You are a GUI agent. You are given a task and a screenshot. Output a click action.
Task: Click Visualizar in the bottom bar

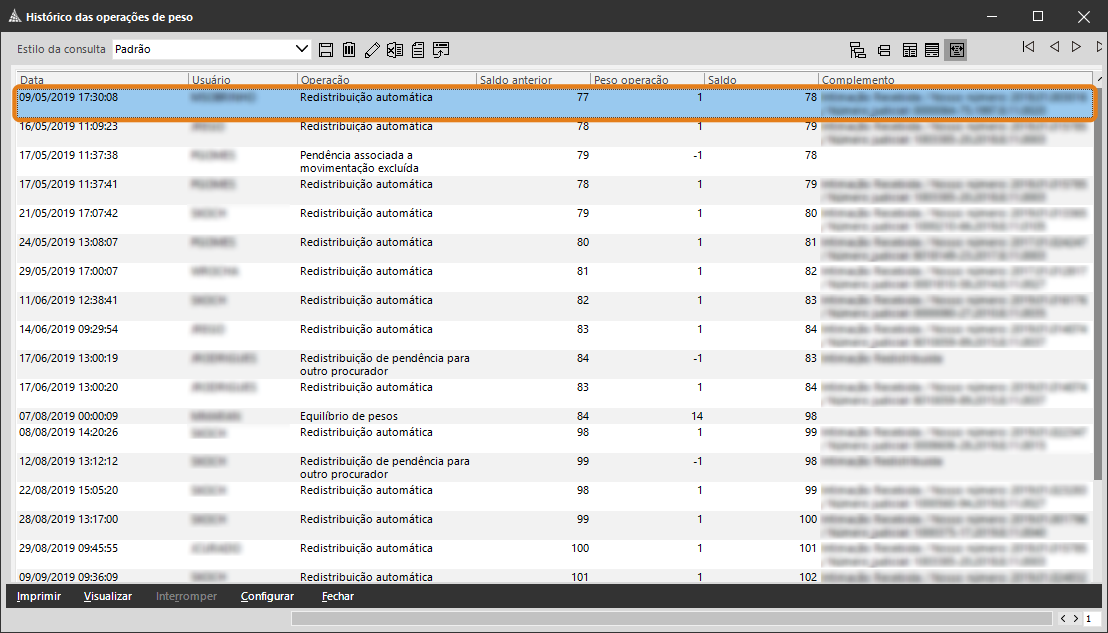108,596
